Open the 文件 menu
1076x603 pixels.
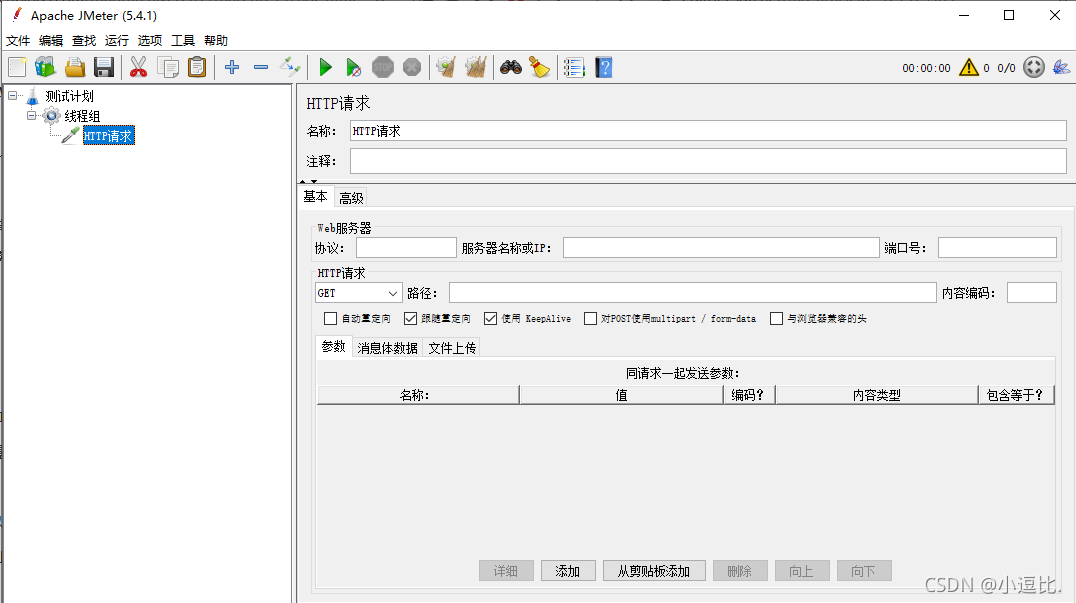pyautogui.click(x=18, y=40)
